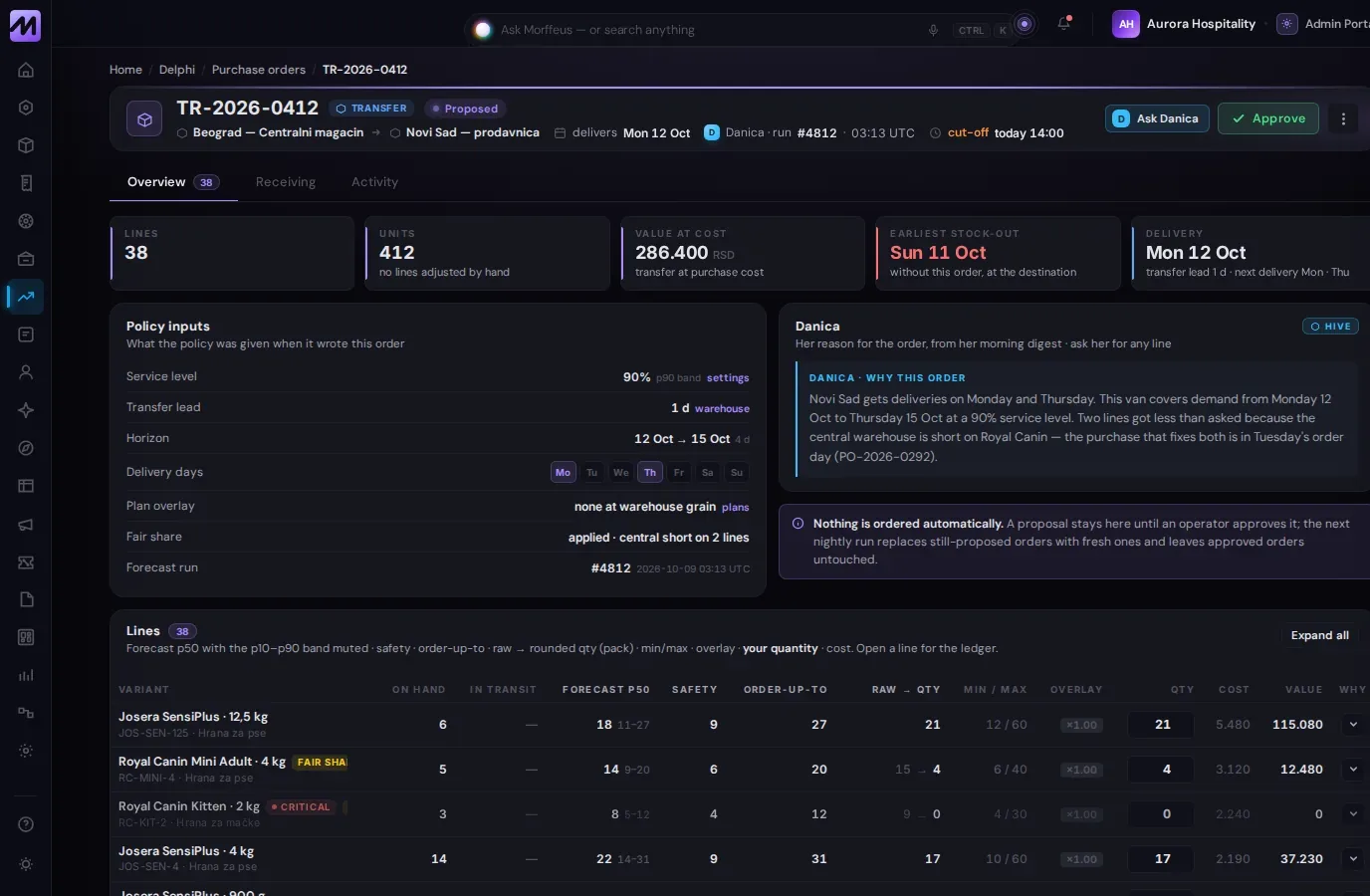
Task: Click the microphone icon in search bar
Action: [x=933, y=30]
